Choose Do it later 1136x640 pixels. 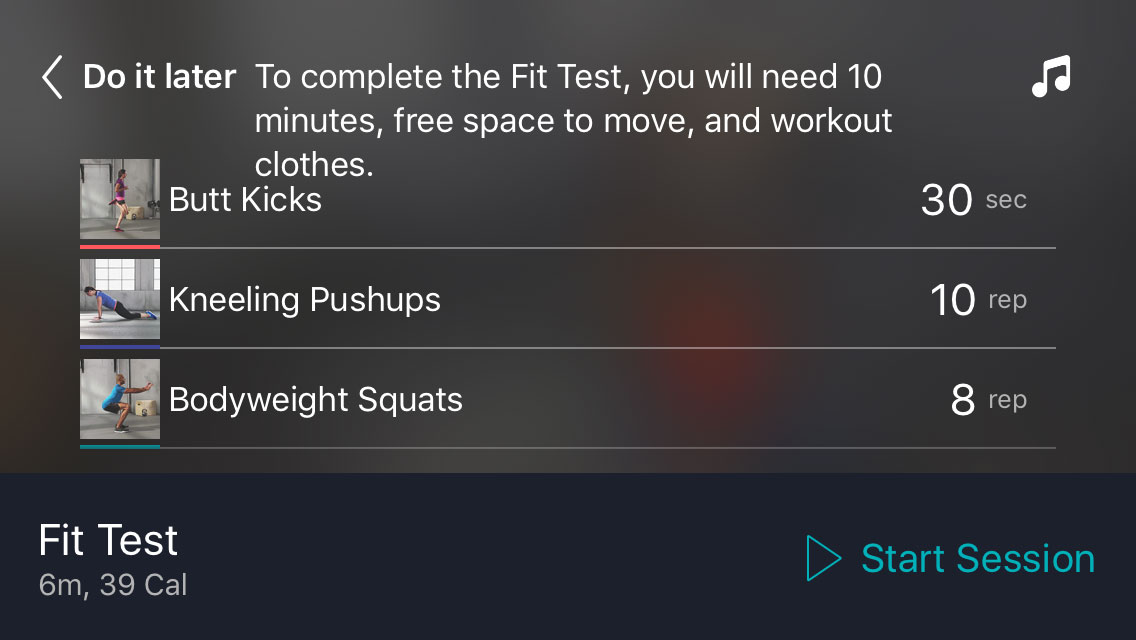(159, 77)
